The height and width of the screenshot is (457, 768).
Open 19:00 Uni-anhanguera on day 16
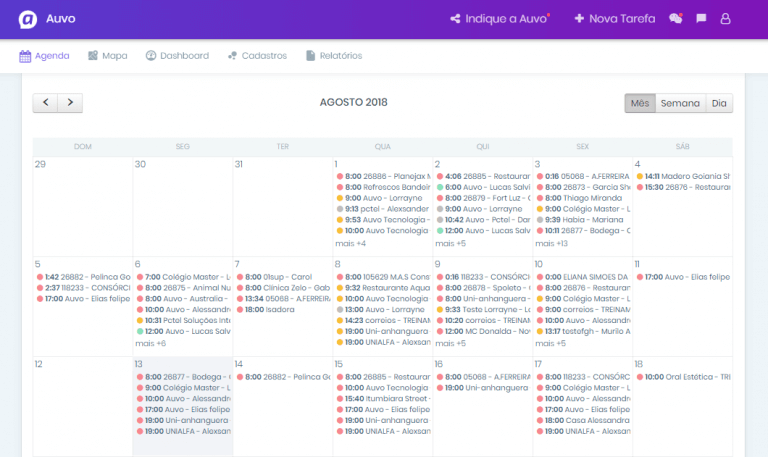483,387
